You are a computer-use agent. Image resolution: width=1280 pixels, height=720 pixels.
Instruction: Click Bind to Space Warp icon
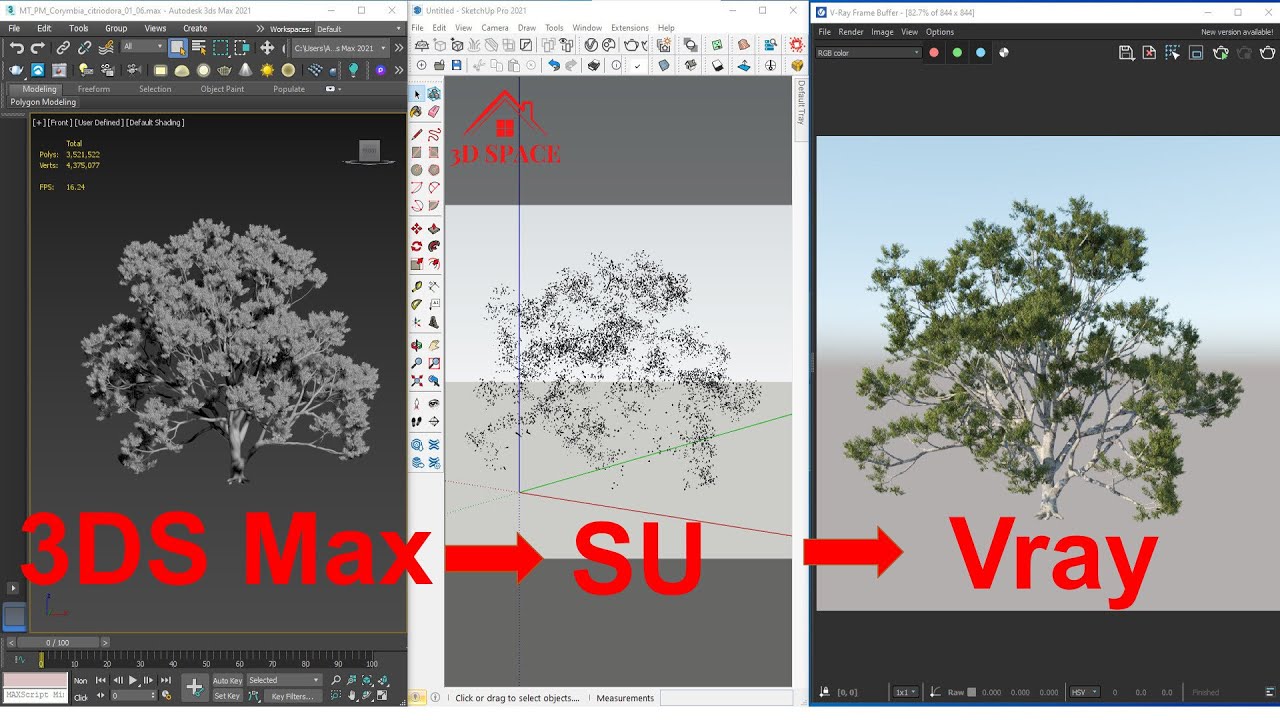tap(106, 47)
